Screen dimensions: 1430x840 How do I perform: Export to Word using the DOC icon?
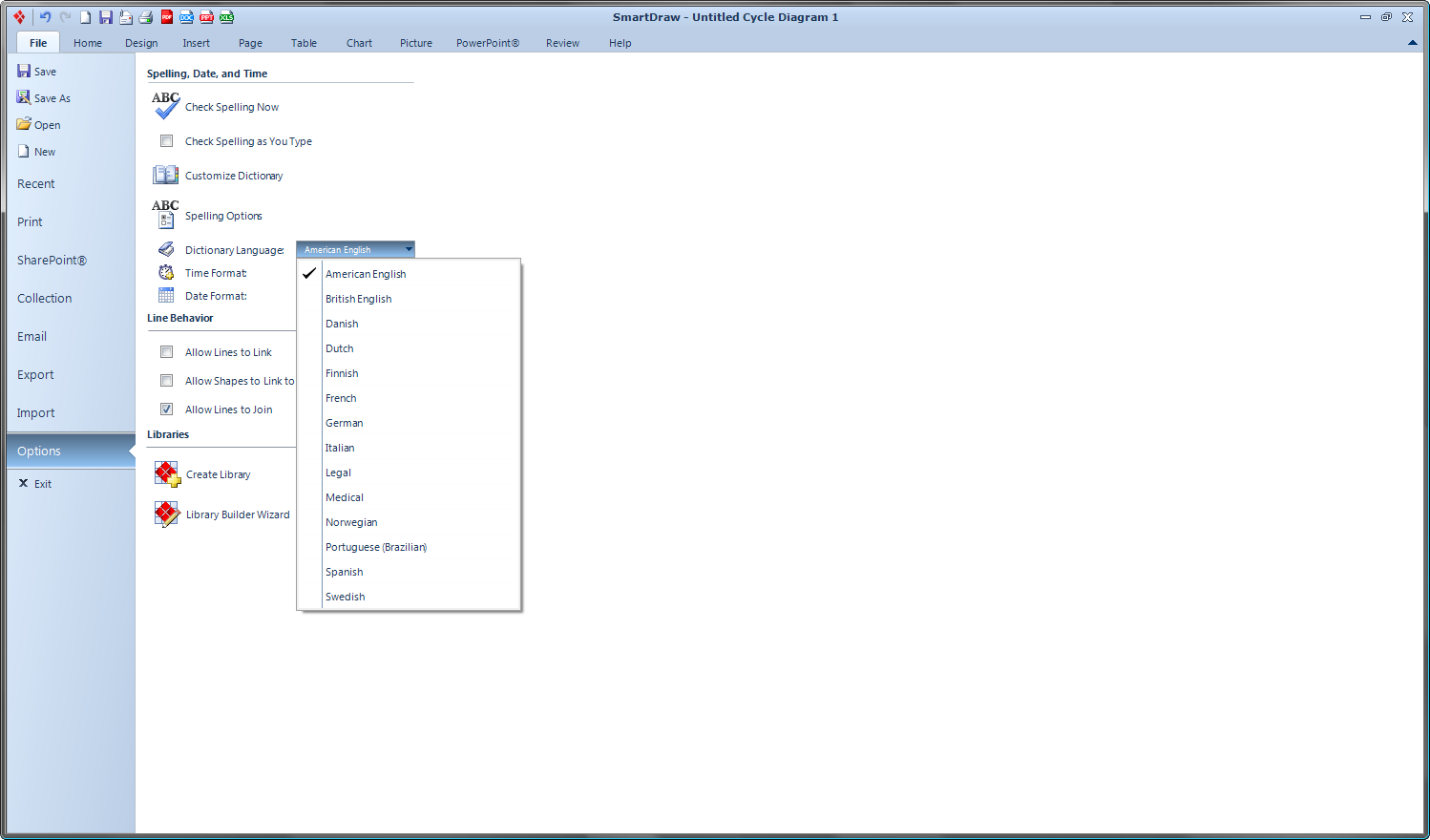tap(187, 17)
